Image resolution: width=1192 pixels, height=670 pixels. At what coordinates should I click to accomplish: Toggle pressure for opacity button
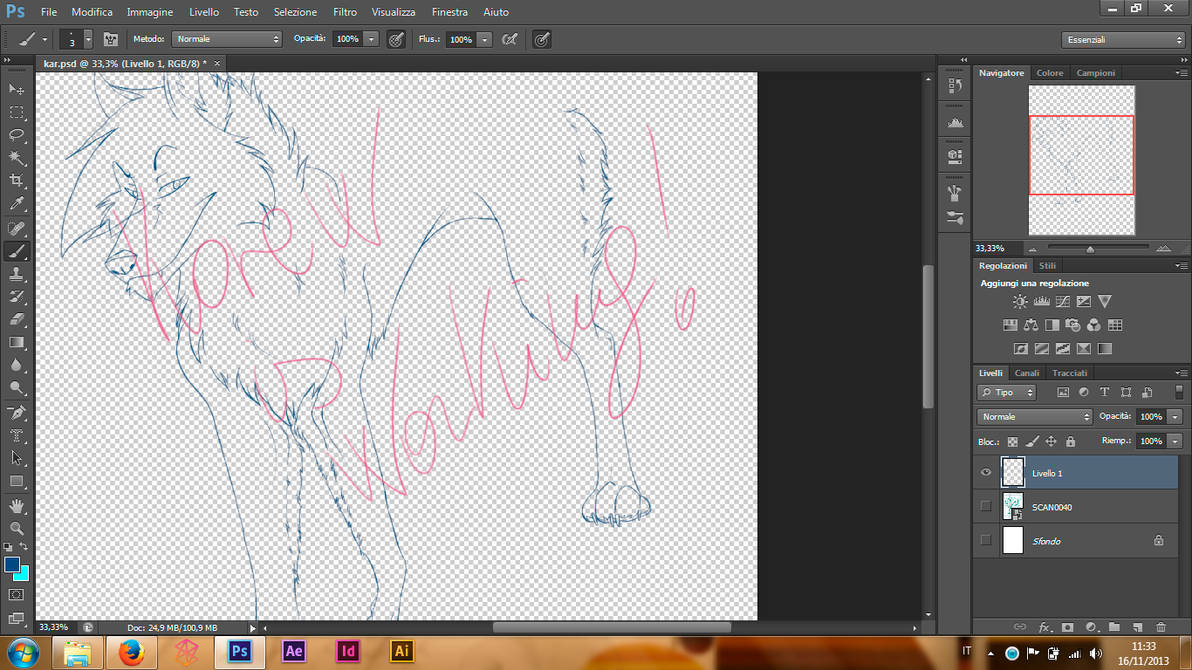pos(396,40)
